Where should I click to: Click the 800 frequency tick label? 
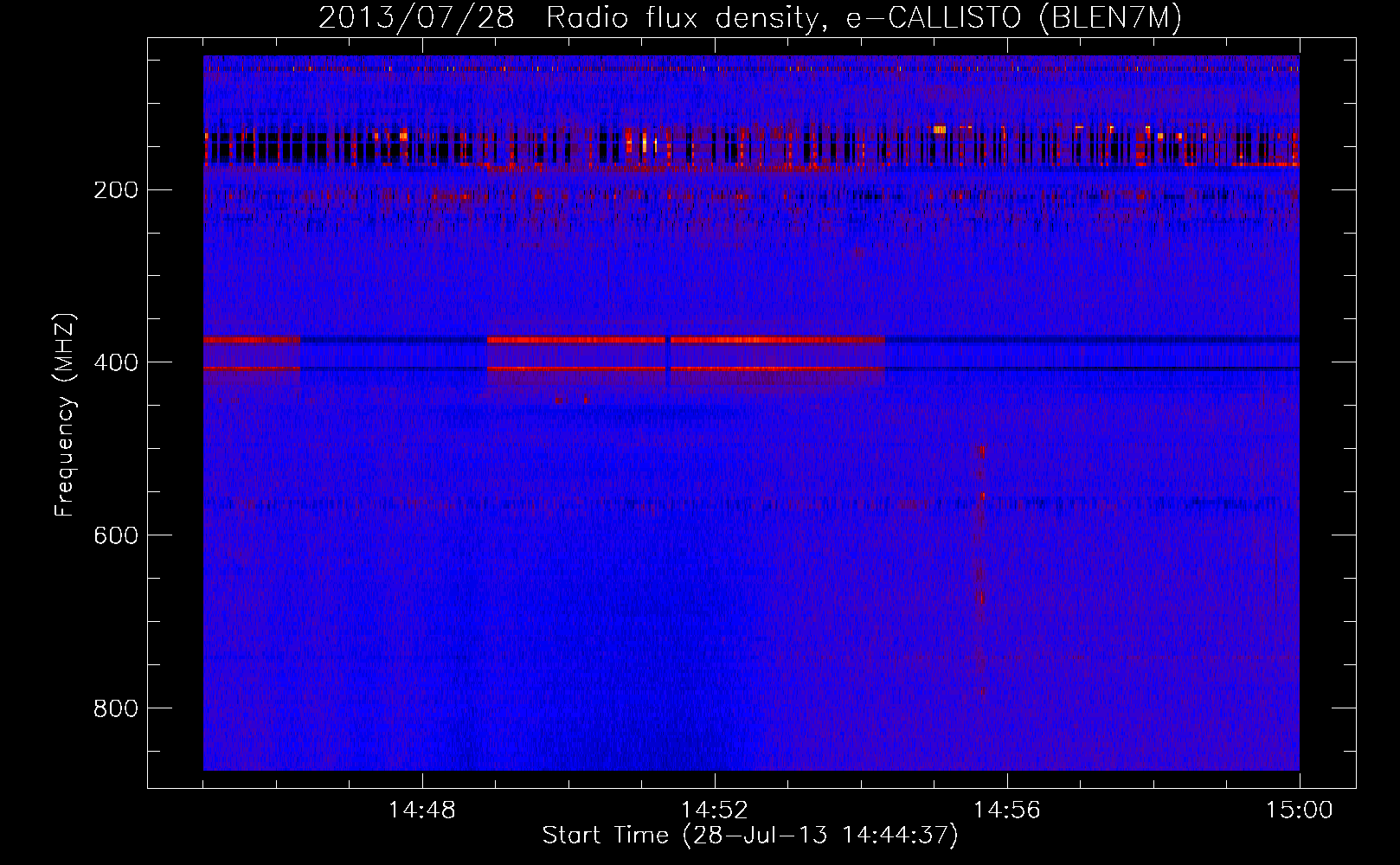click(x=115, y=709)
